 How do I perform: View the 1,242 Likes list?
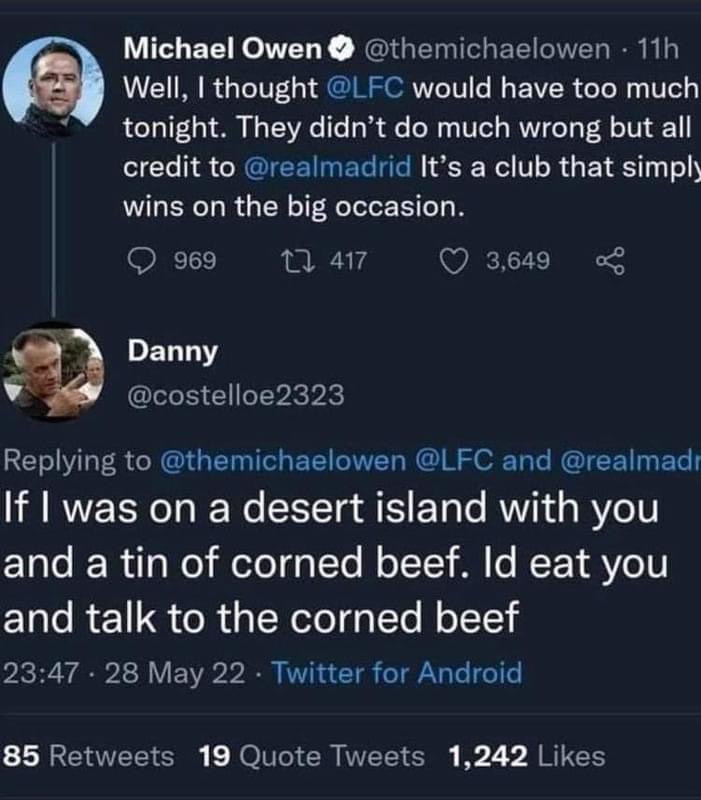527,756
